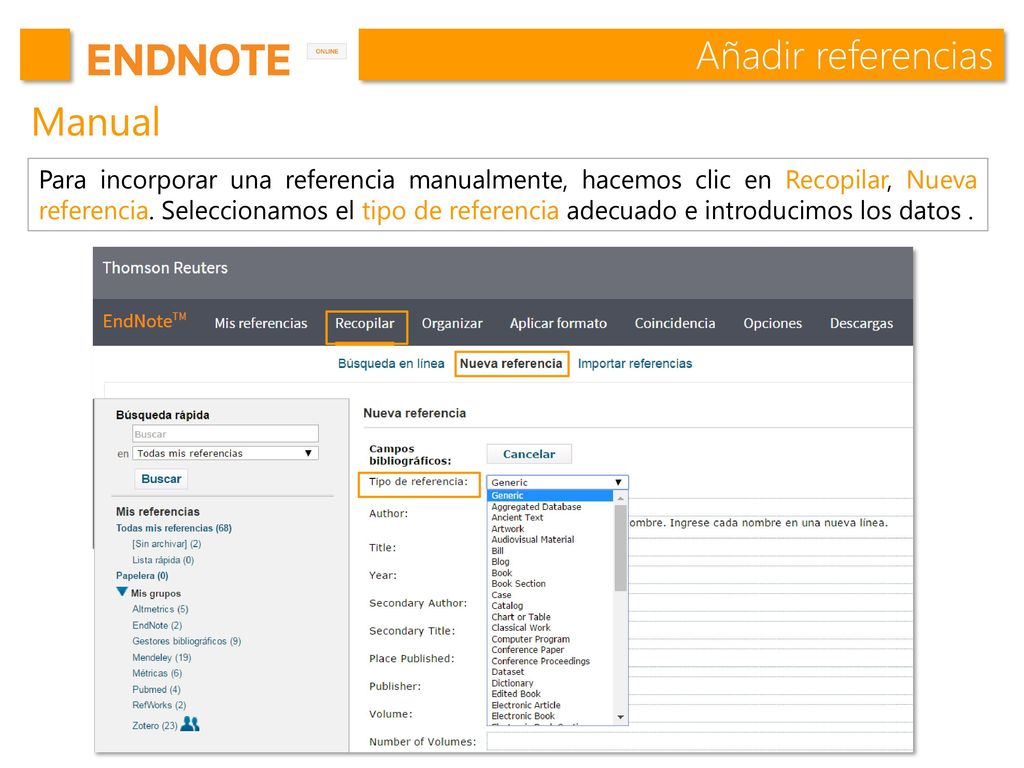
Task: Click the EndNote logo in the navigation bar
Action: [144, 321]
